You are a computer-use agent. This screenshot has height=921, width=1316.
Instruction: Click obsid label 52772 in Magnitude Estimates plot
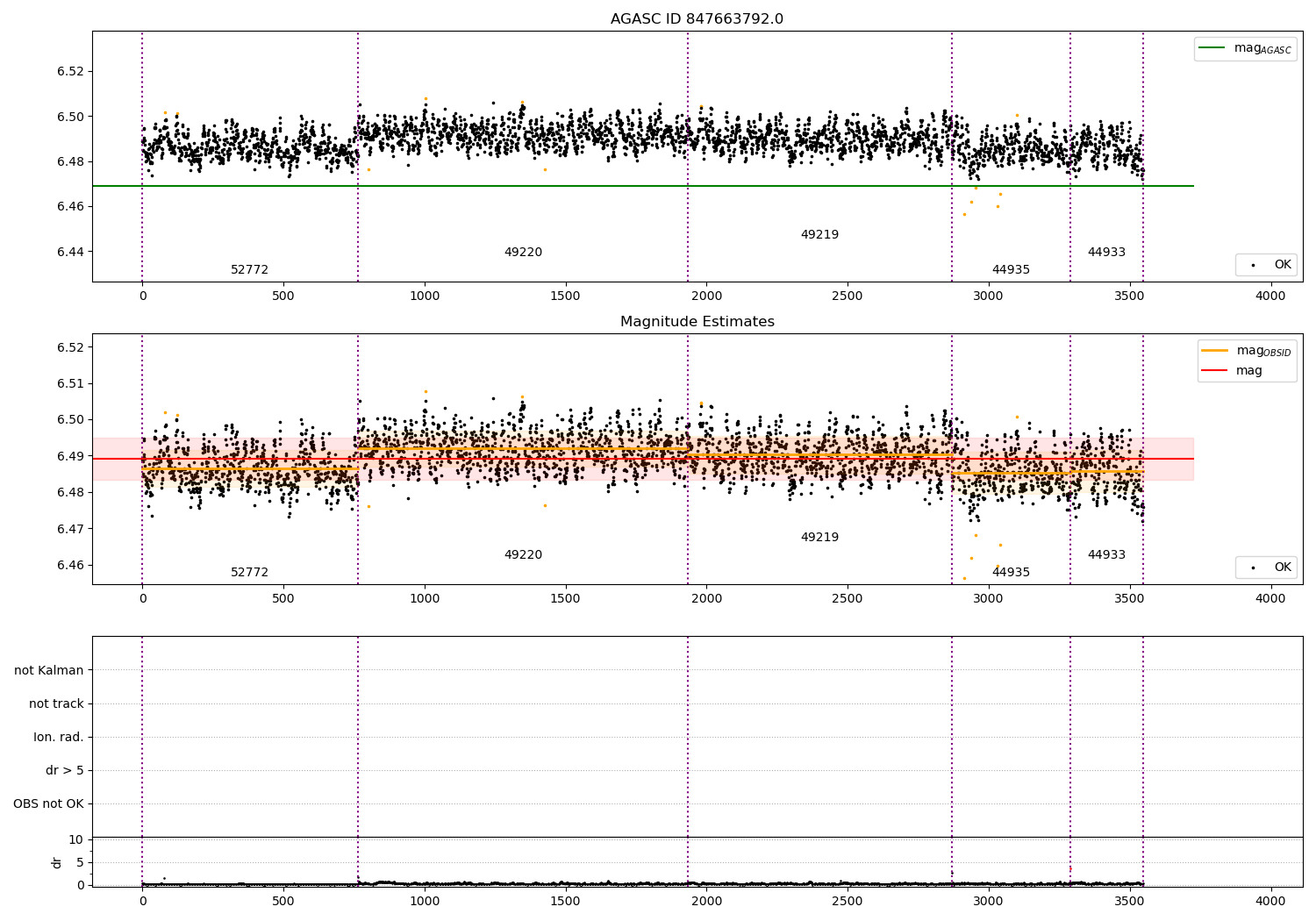tap(249, 573)
